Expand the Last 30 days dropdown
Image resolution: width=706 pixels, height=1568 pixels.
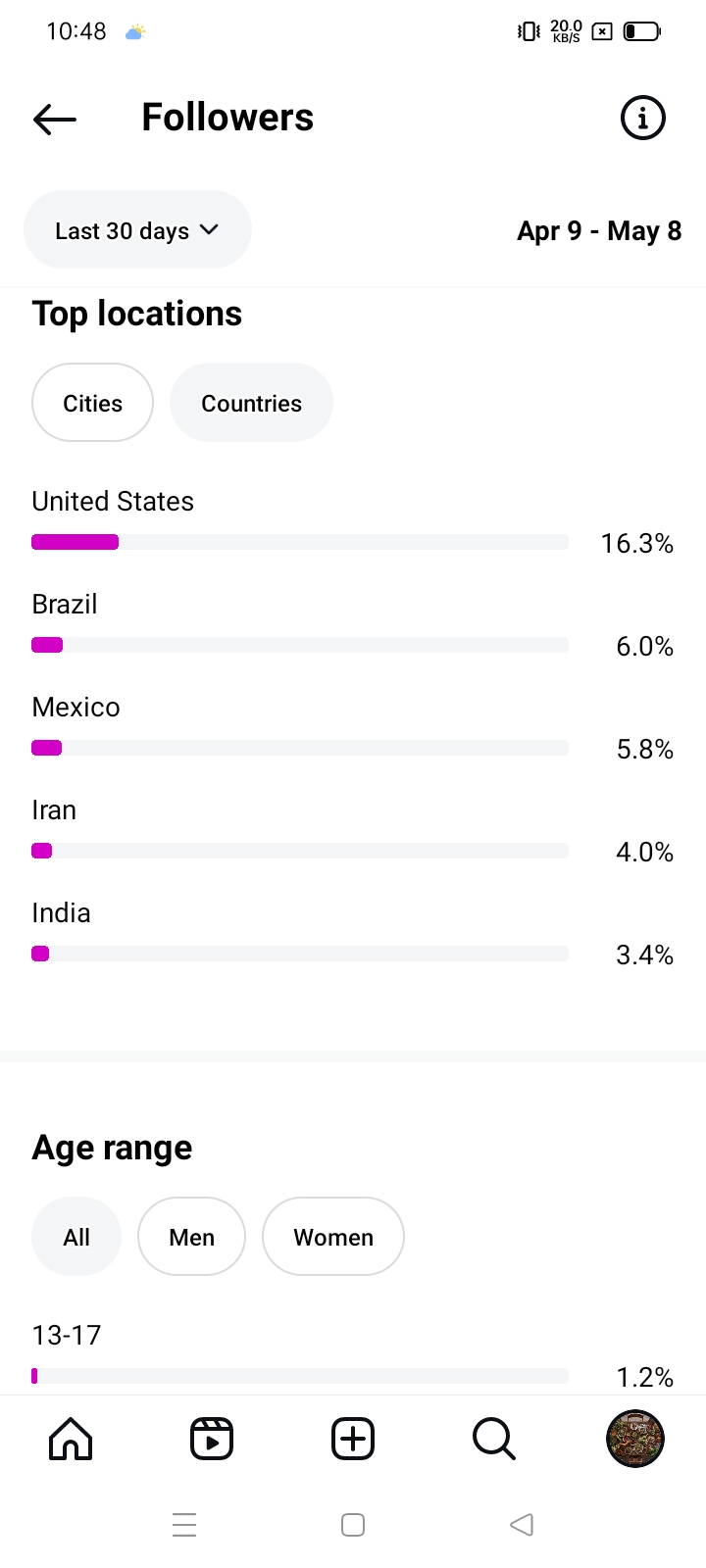click(137, 230)
